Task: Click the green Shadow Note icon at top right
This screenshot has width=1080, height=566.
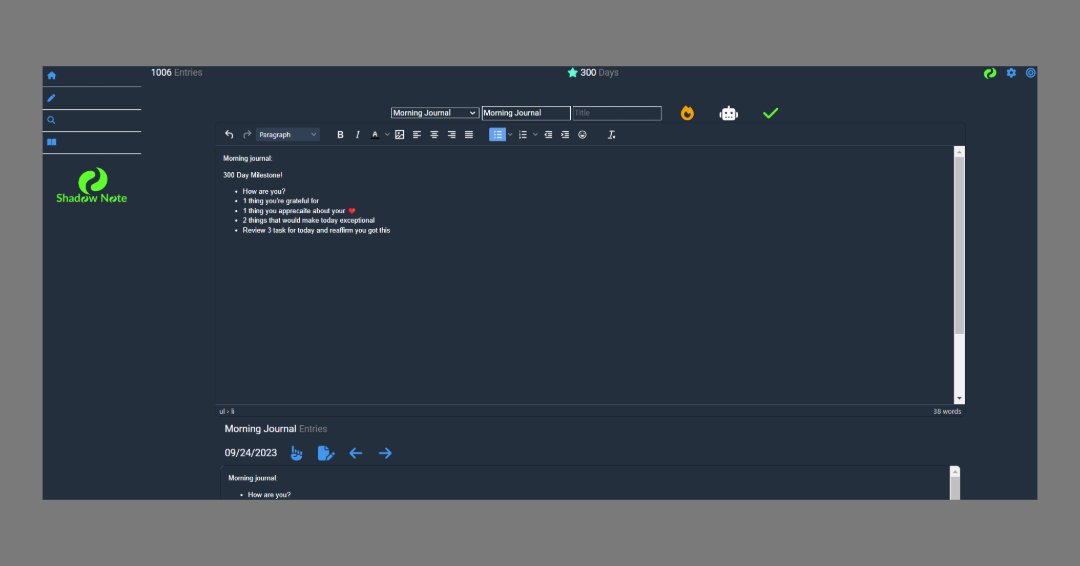Action: 990,73
